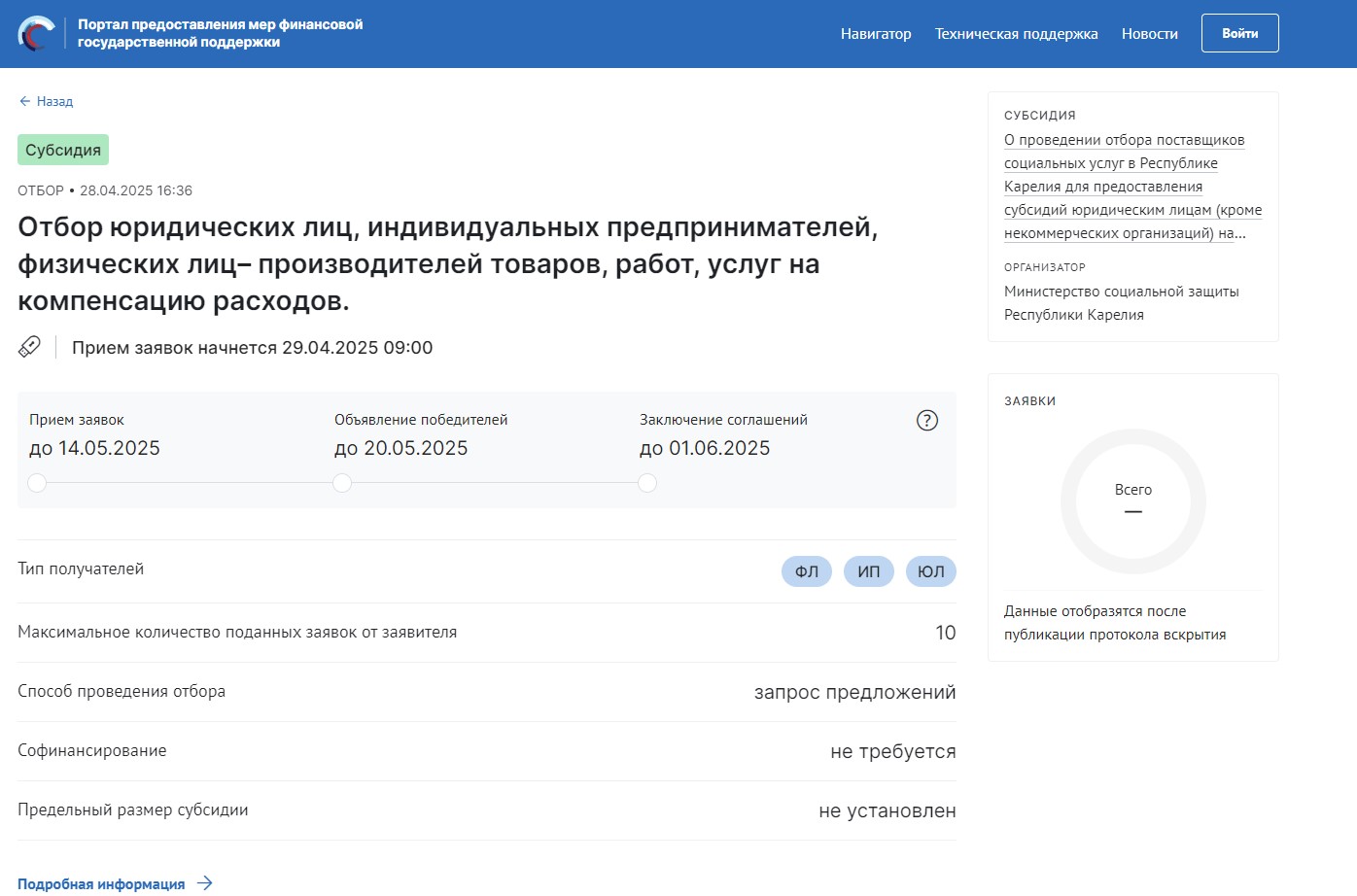The image size is (1357, 896).
Task: Click the Заключение соглашений timeline marker
Action: [x=647, y=483]
